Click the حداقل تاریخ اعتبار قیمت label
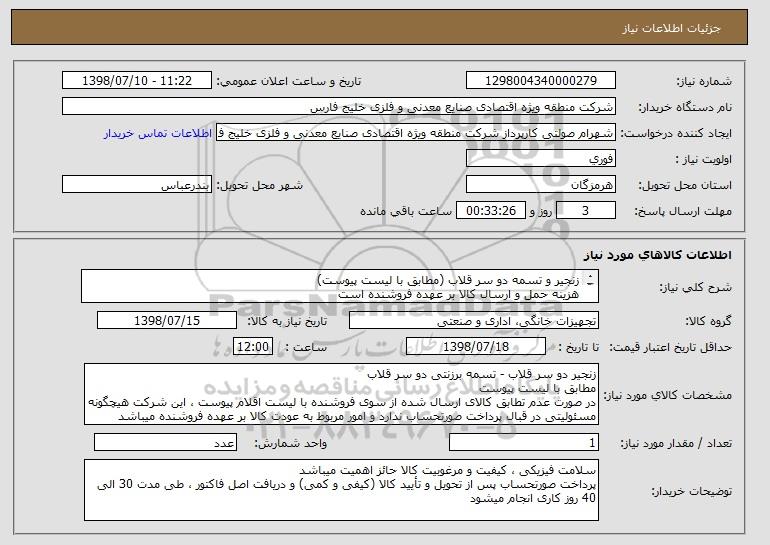This screenshot has width=770, height=545. [x=671, y=348]
